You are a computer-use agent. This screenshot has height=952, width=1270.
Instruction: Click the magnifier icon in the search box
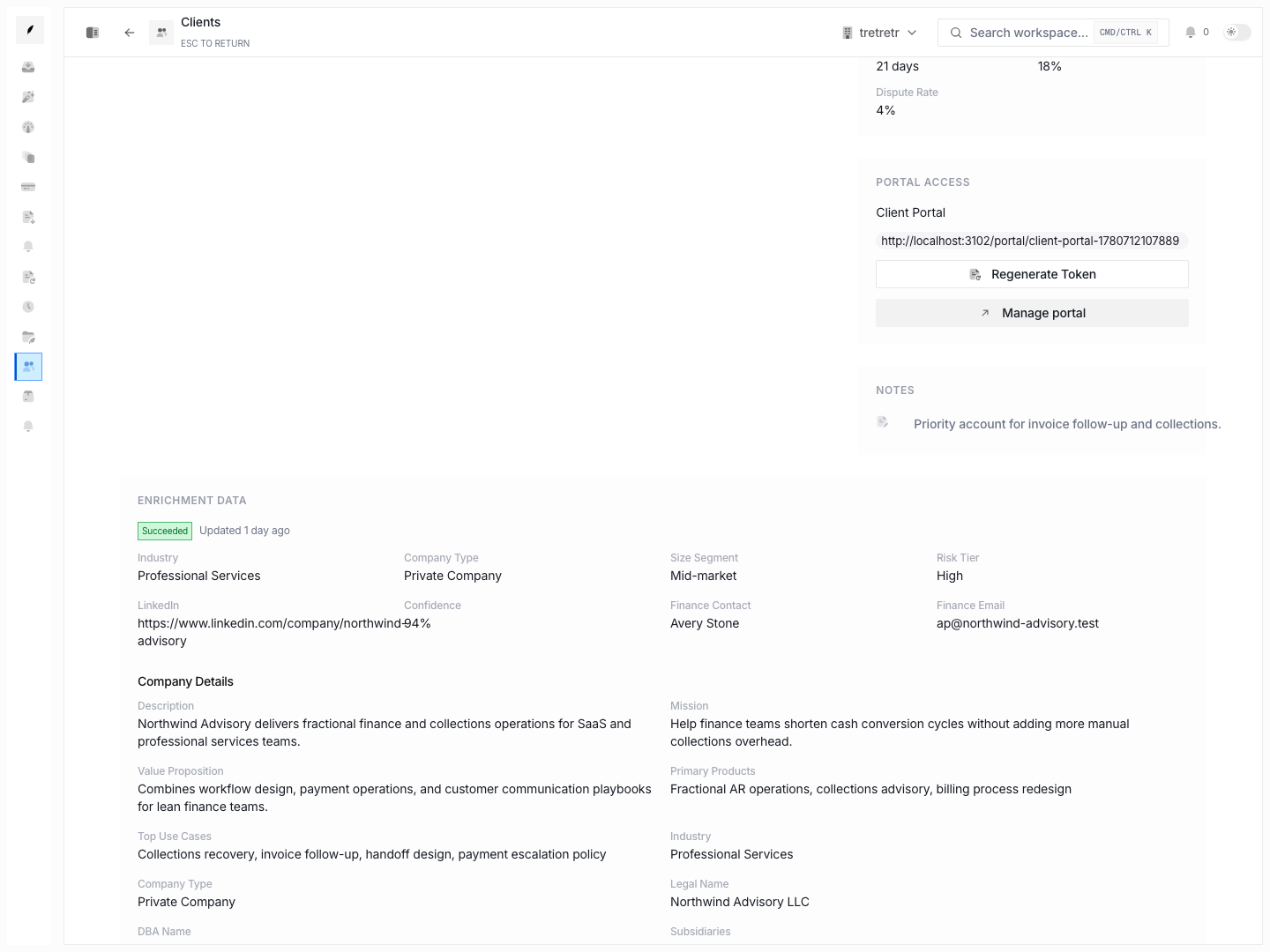pyautogui.click(x=956, y=33)
